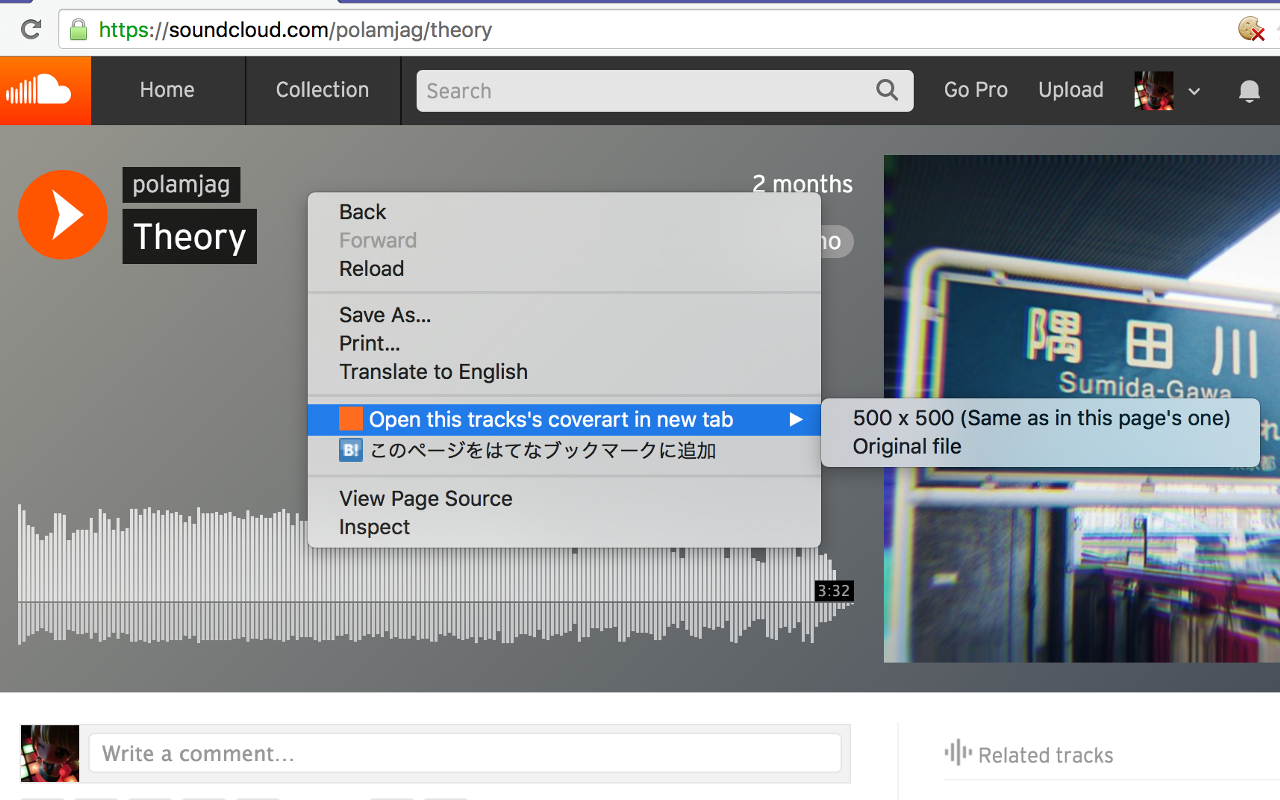Click the HTTPS padlock in address bar
This screenshot has height=800, width=1280.
point(77,29)
